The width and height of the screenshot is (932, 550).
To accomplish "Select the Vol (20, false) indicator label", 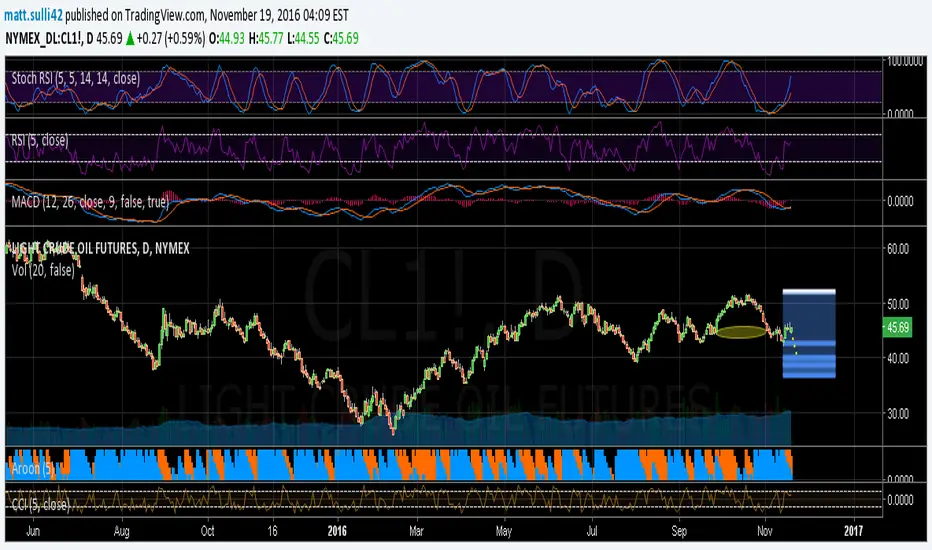I will pos(43,271).
